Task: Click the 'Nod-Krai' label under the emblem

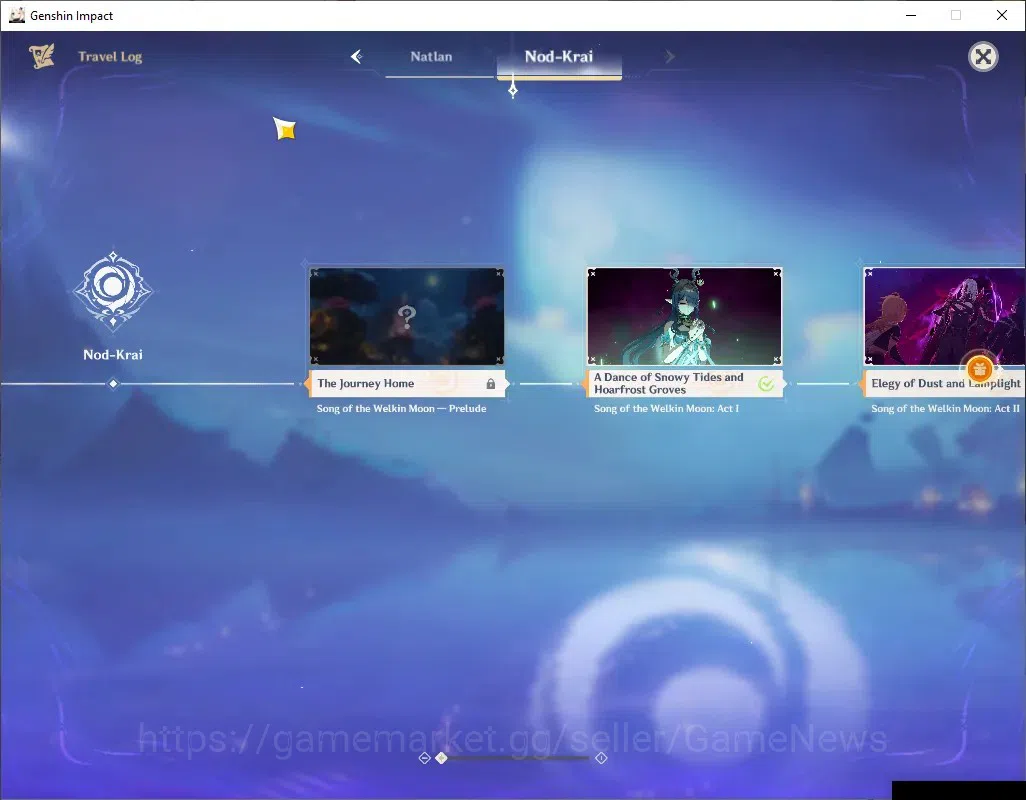Action: point(113,355)
